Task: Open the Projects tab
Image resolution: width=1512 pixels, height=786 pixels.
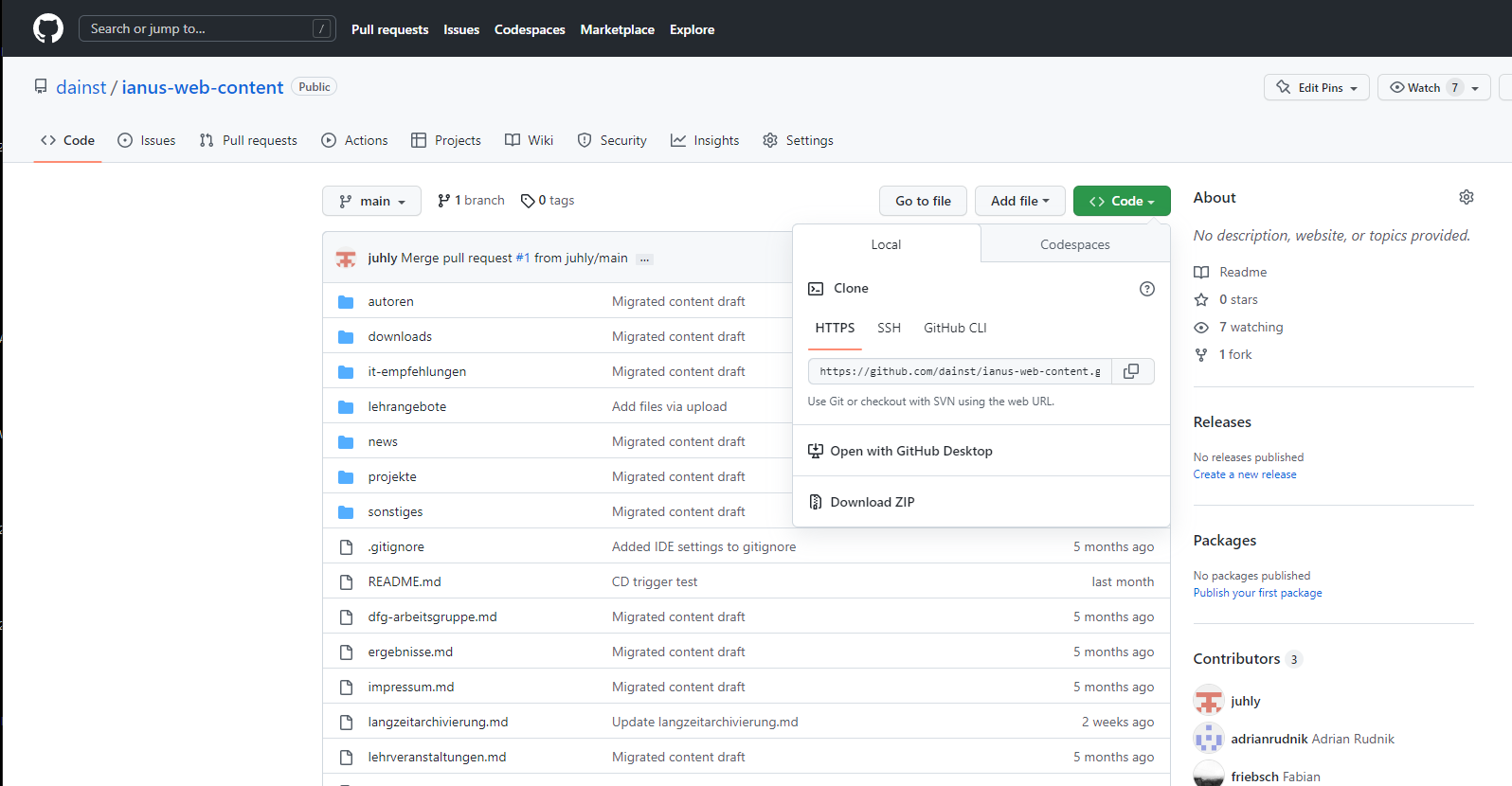Action: point(446,140)
